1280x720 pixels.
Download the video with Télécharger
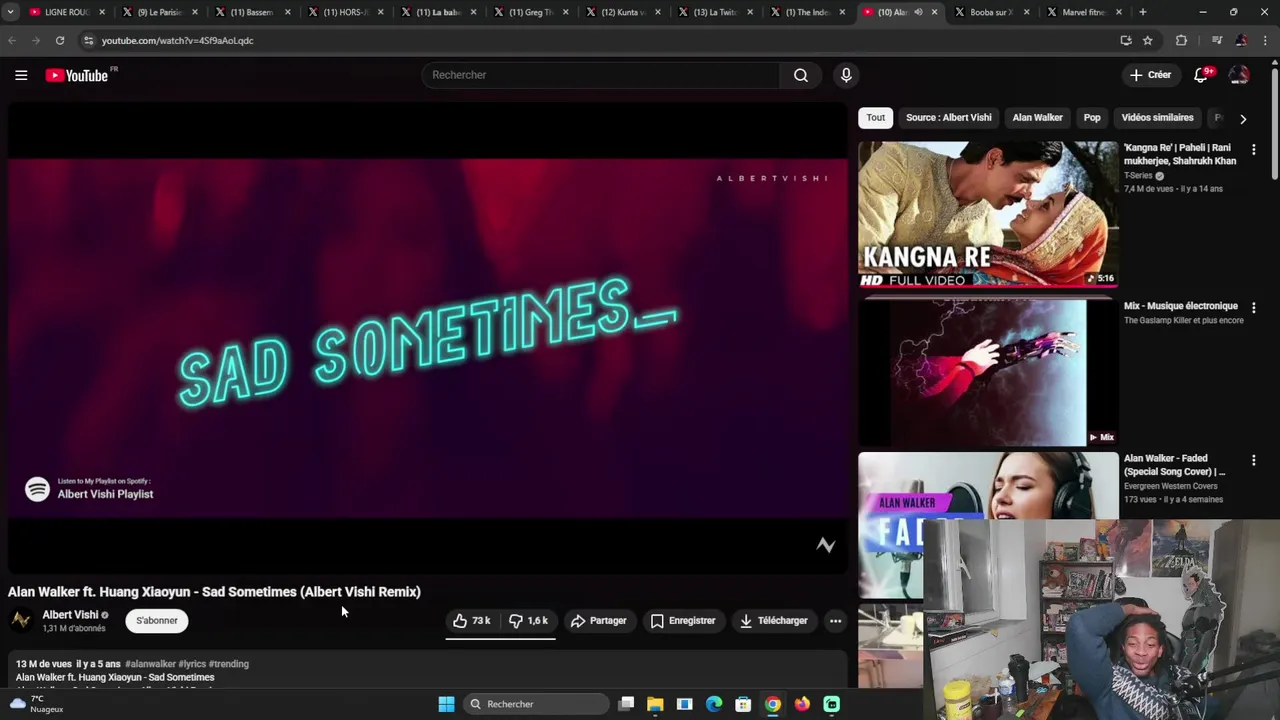point(773,621)
